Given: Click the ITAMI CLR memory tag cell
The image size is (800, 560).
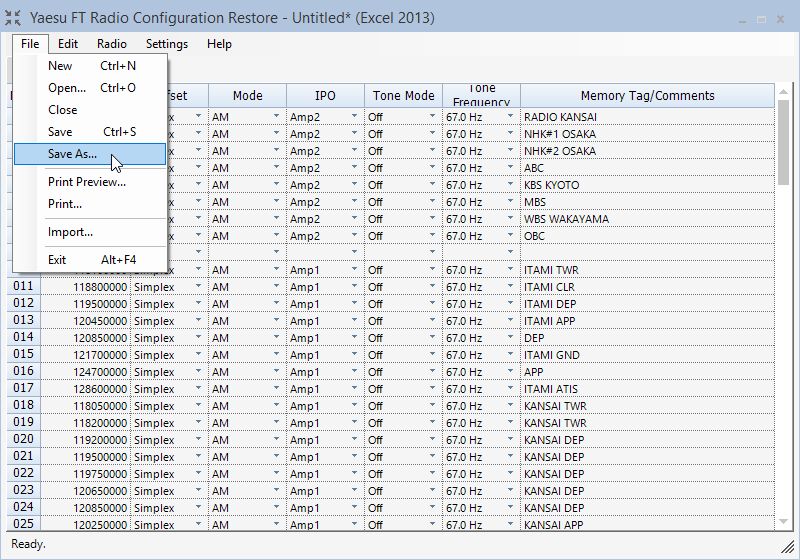Looking at the screenshot, I should click(x=647, y=287).
